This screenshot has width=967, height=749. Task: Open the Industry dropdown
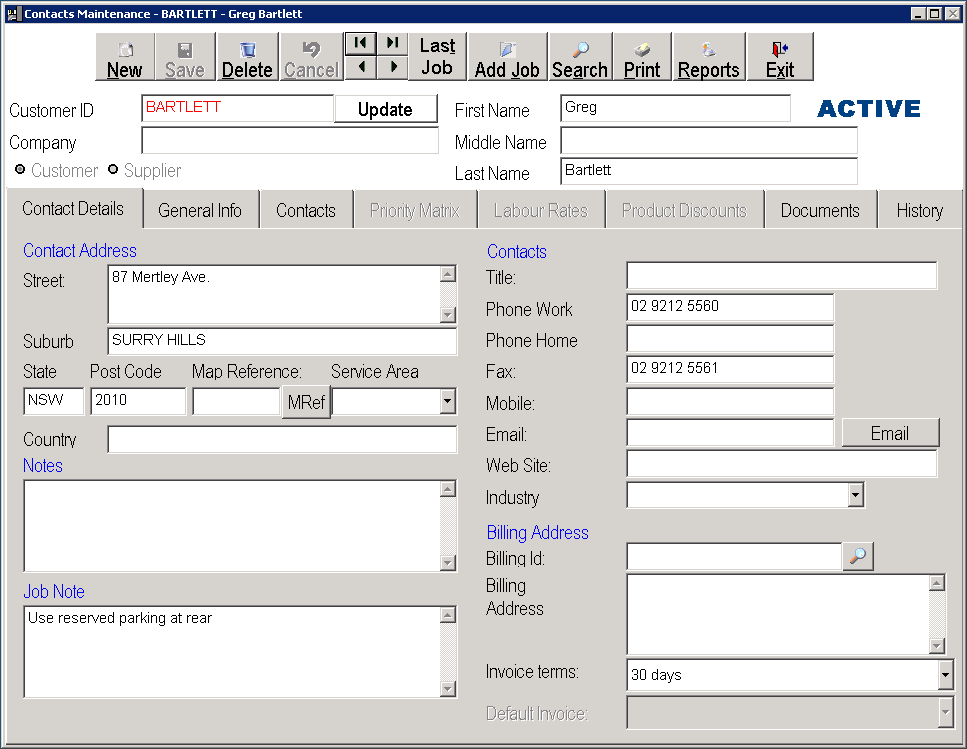tap(855, 495)
